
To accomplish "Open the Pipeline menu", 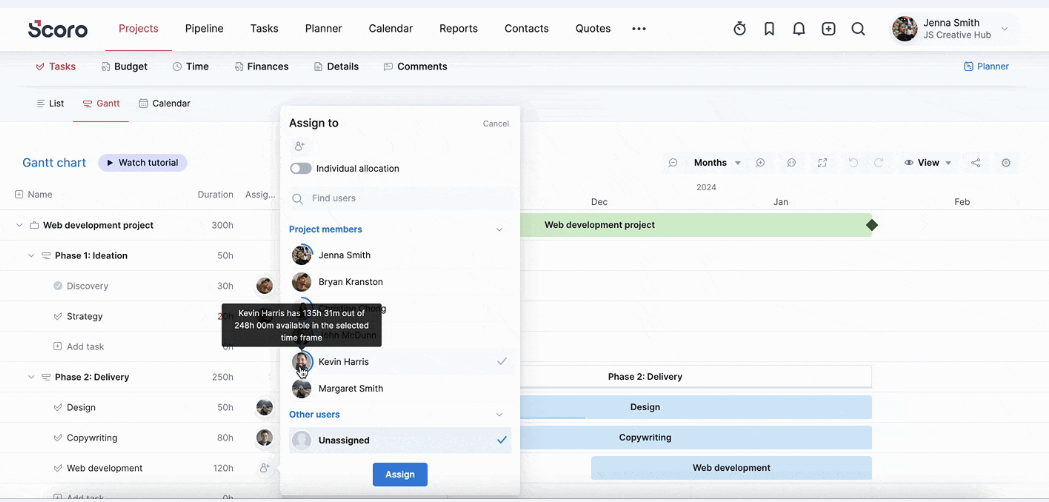I will point(204,29).
